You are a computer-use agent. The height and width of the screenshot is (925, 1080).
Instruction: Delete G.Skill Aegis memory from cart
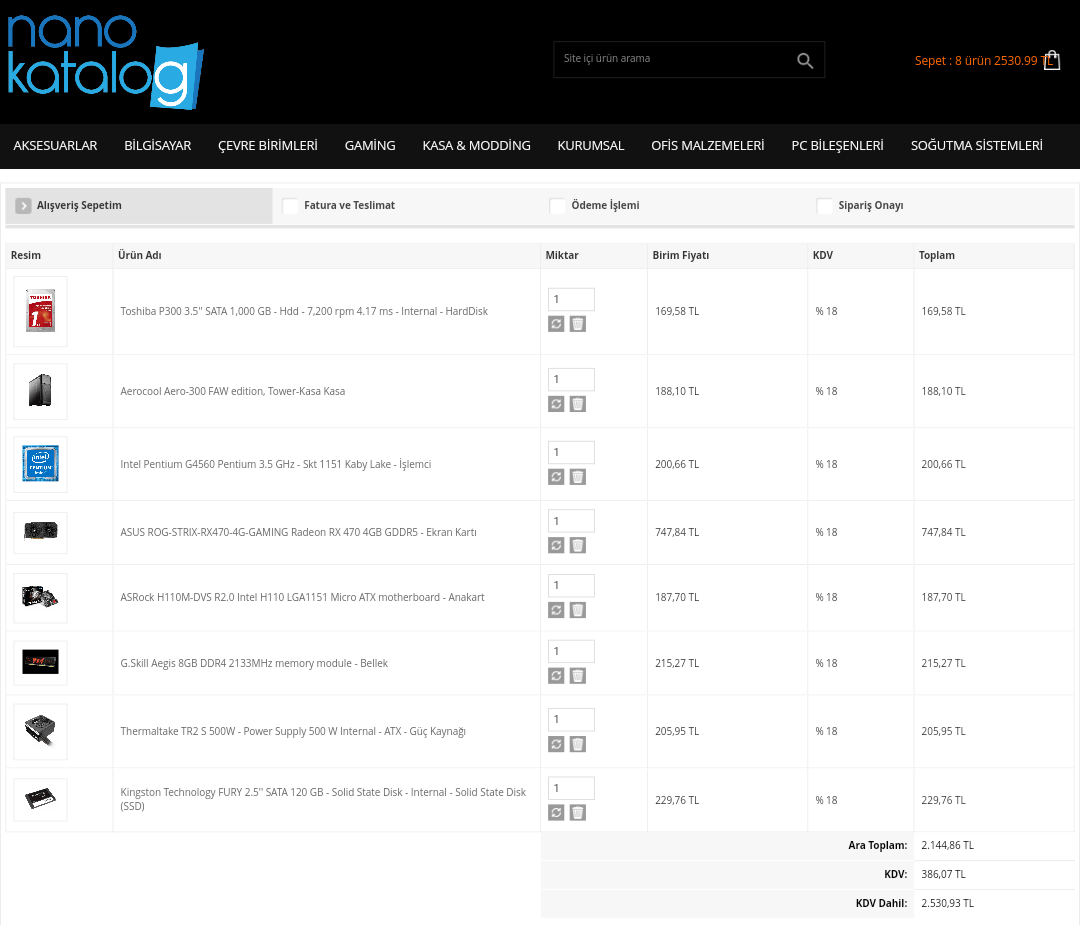pos(578,676)
